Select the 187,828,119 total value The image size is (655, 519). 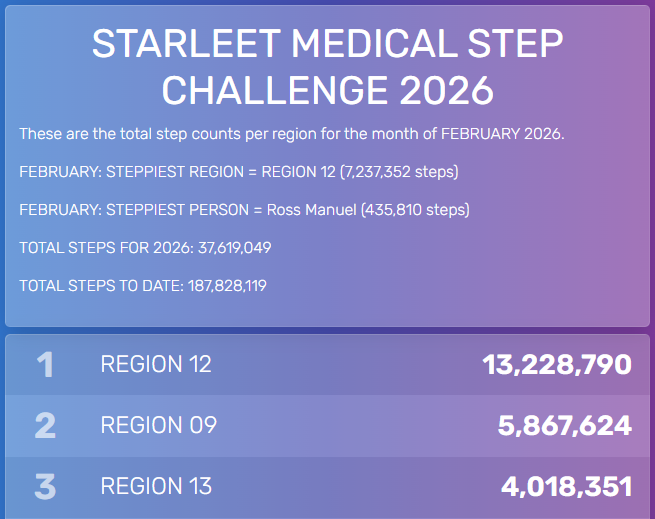pos(226,286)
